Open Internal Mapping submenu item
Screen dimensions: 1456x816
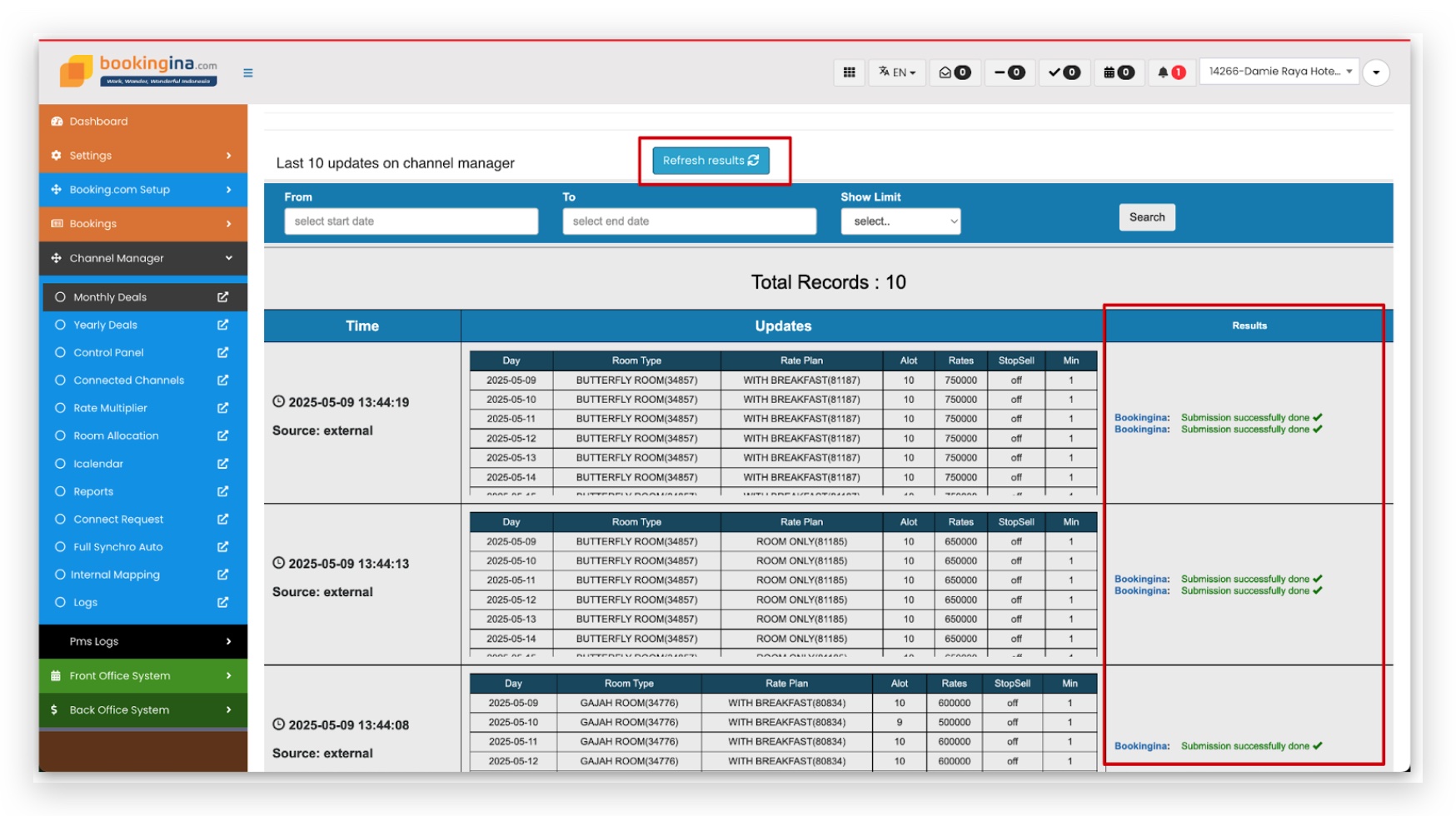coord(115,575)
